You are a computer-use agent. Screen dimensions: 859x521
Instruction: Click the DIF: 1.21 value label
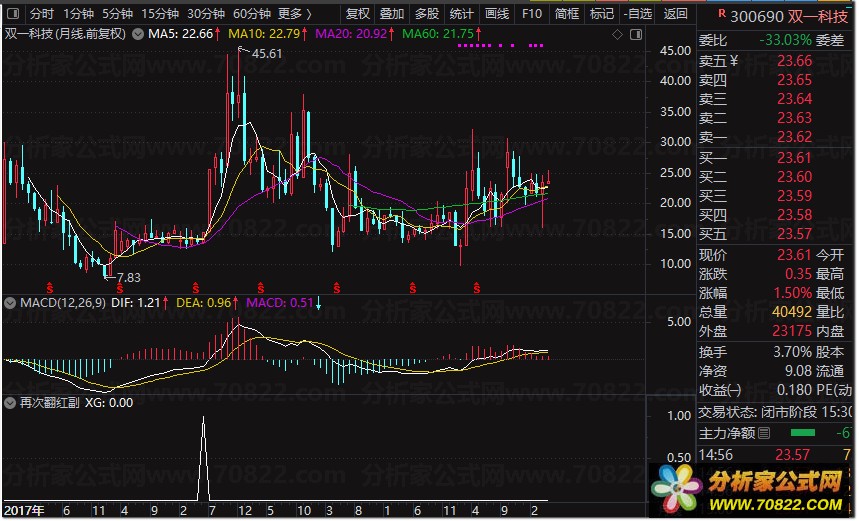[x=136, y=303]
